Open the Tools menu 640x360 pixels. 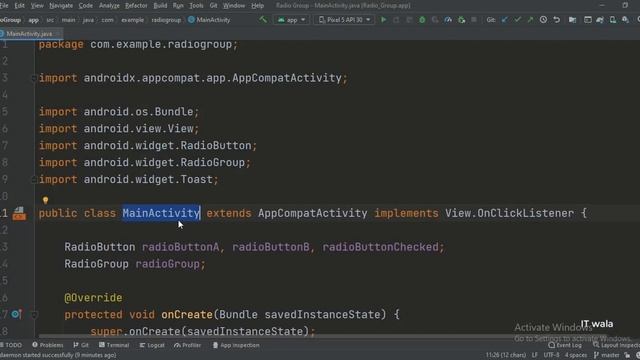point(196,6)
